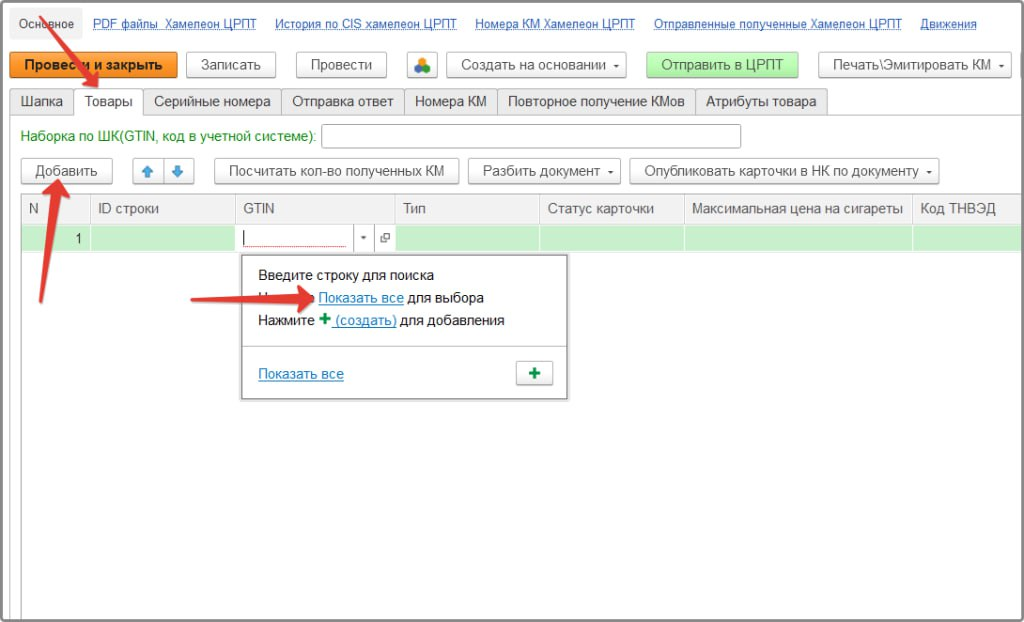Click the colored circles icon button
The height and width of the screenshot is (622, 1024).
[422, 65]
